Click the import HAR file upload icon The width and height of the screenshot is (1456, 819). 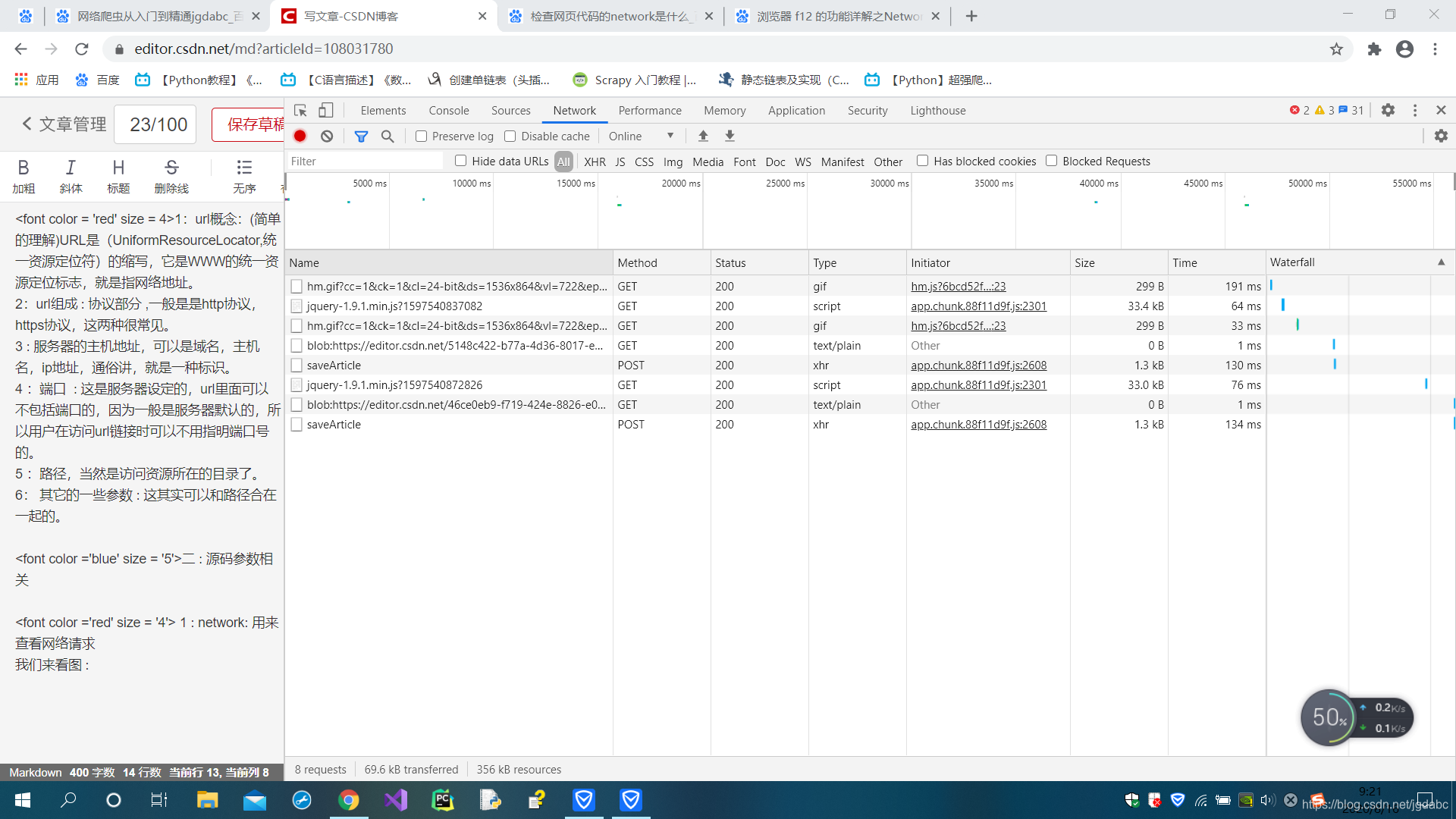(703, 136)
